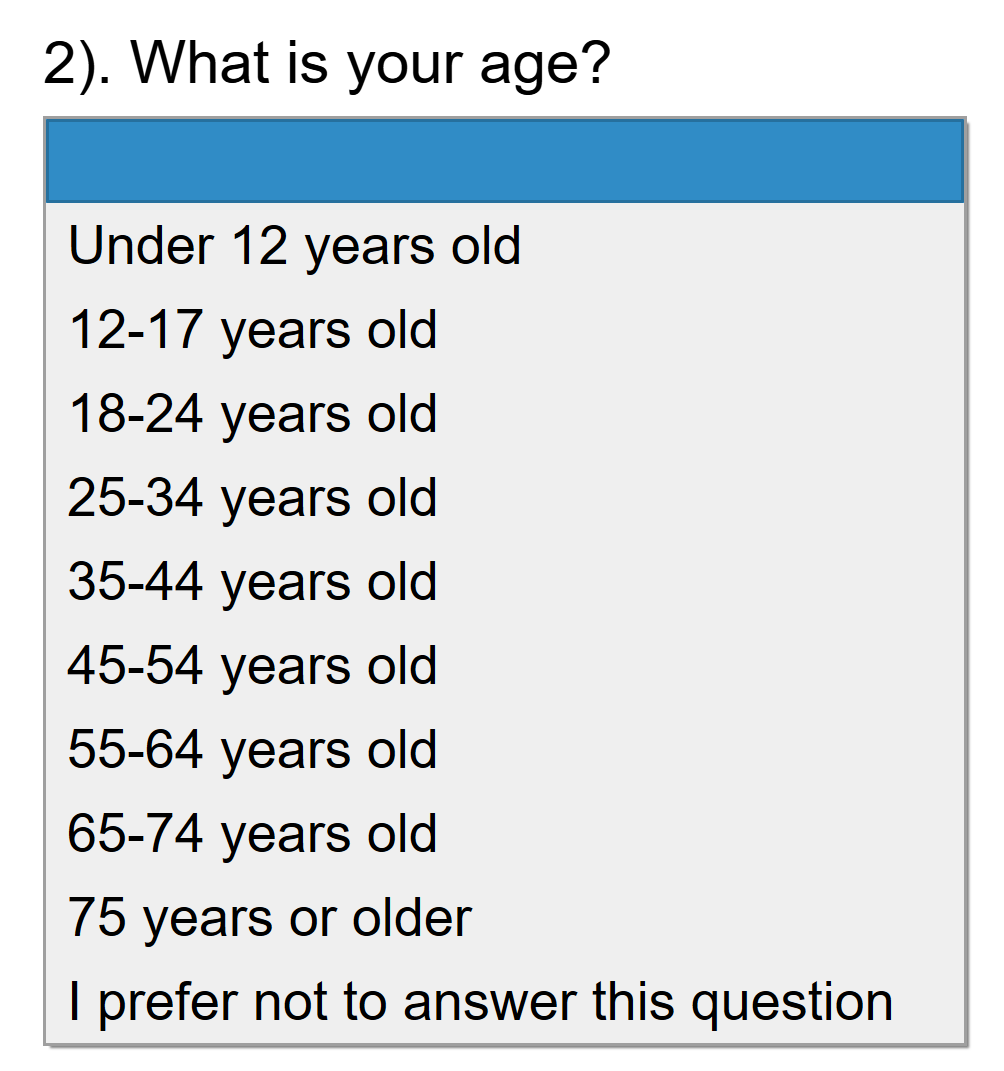Select the 12-17 years old option

[x=252, y=330]
